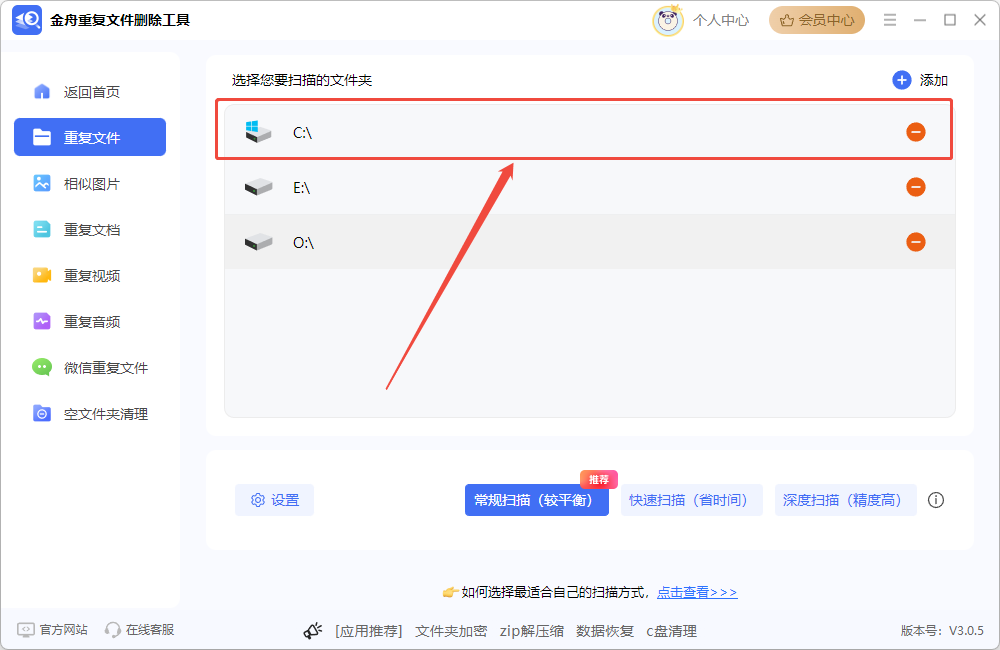The height and width of the screenshot is (650, 1000).
Task: Open 在线客服 online support
Action: pyautogui.click(x=140, y=630)
